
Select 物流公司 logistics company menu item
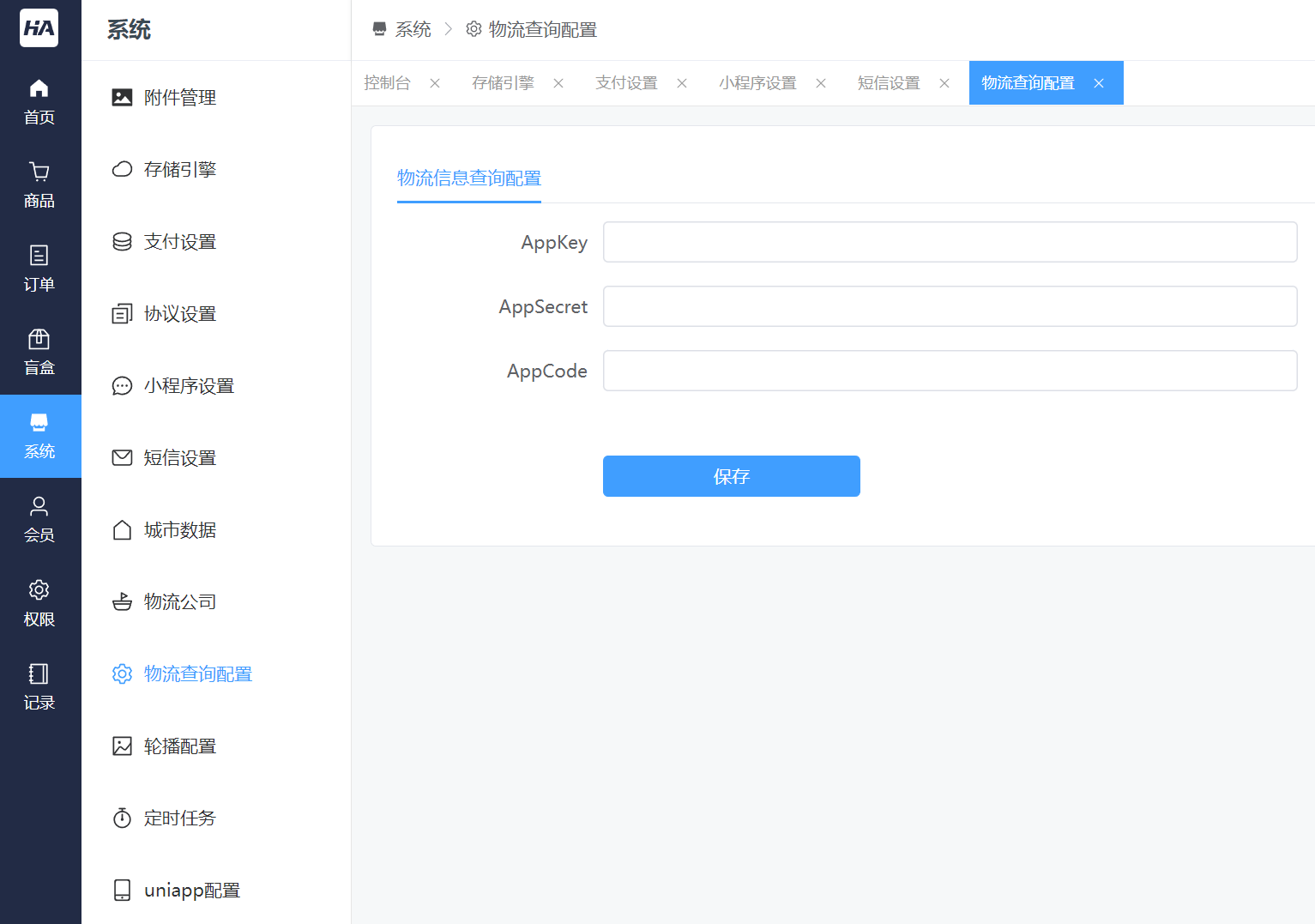click(180, 601)
